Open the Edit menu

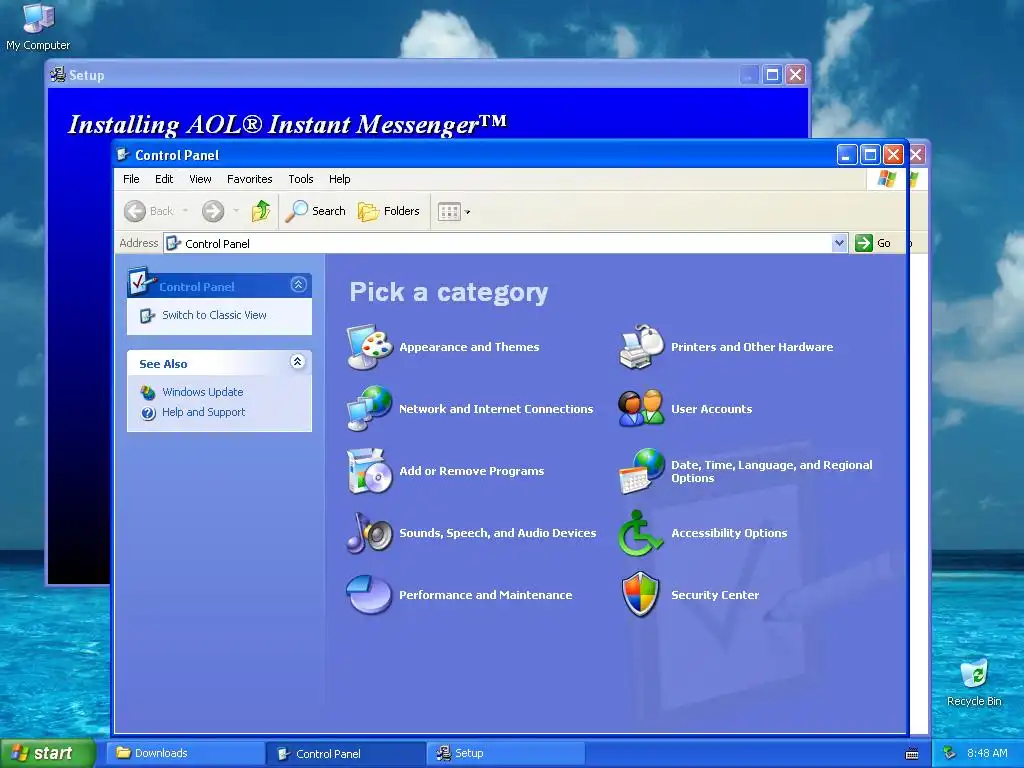tap(164, 179)
